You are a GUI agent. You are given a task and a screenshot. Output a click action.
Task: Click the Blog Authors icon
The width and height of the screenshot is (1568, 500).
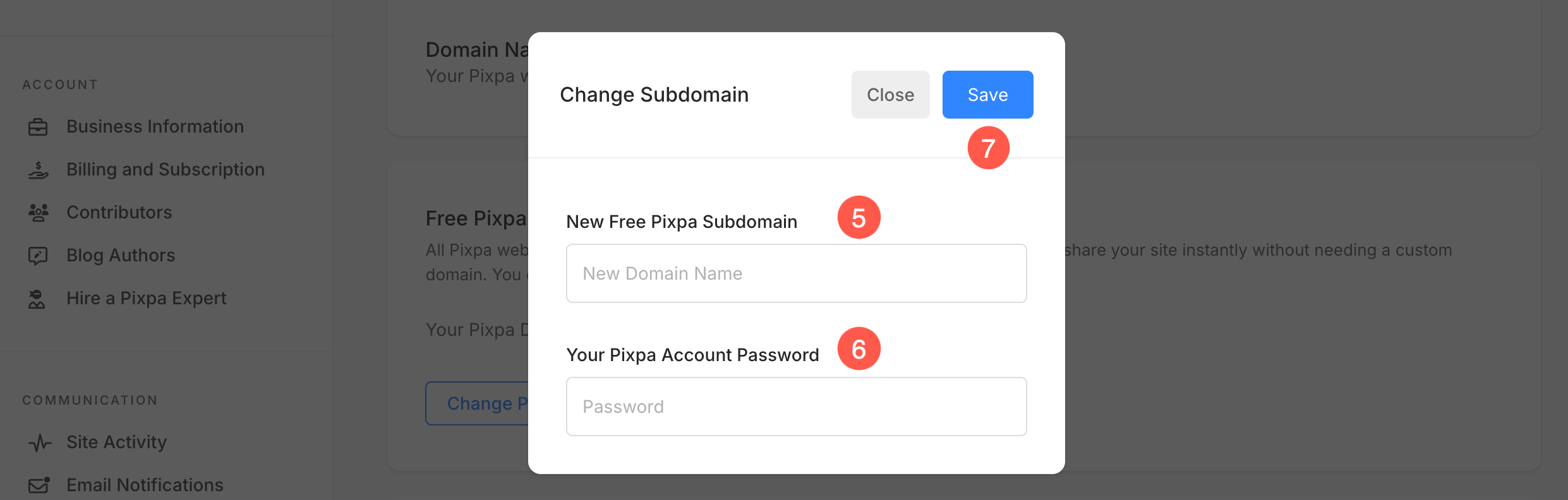pos(38,256)
